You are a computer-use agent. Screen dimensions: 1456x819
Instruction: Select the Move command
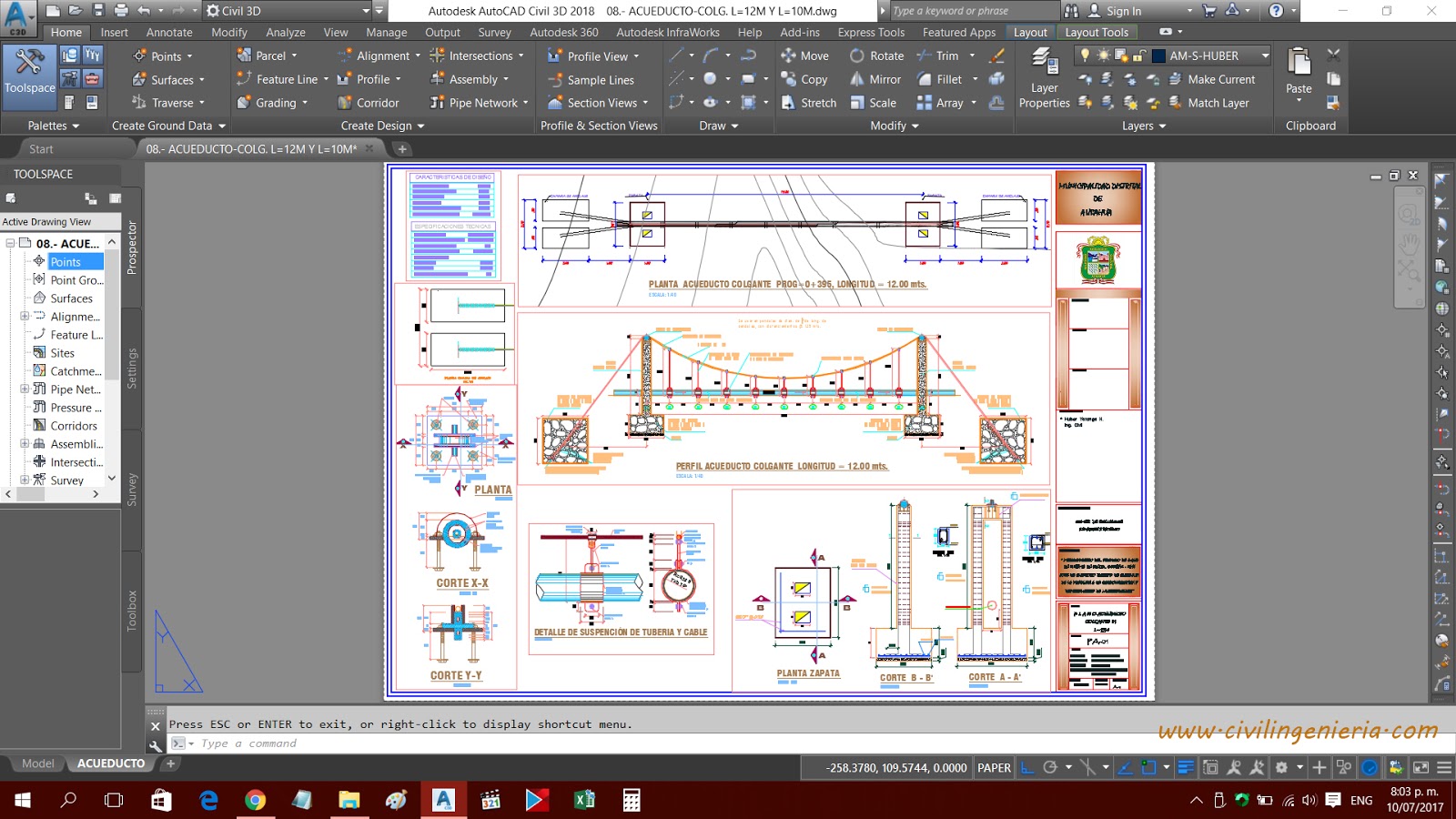pyautogui.click(x=804, y=56)
